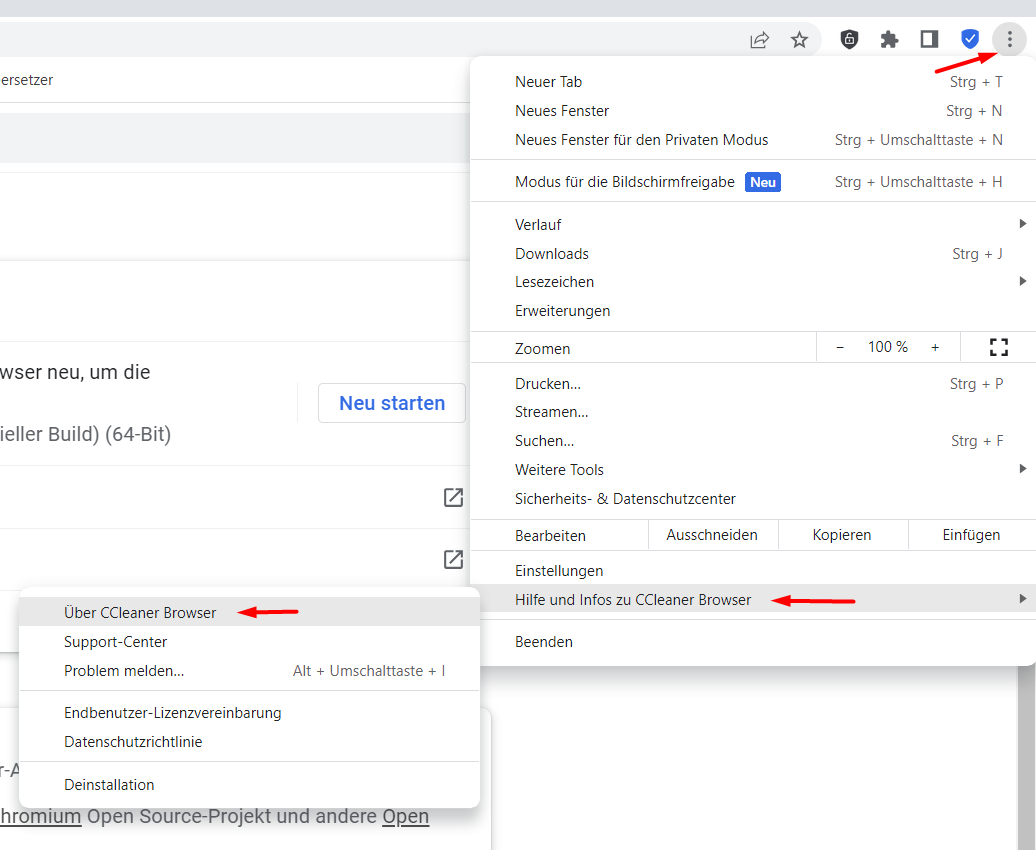This screenshot has width=1036, height=850.
Task: Increase zoom with the plus button
Action: [935, 348]
